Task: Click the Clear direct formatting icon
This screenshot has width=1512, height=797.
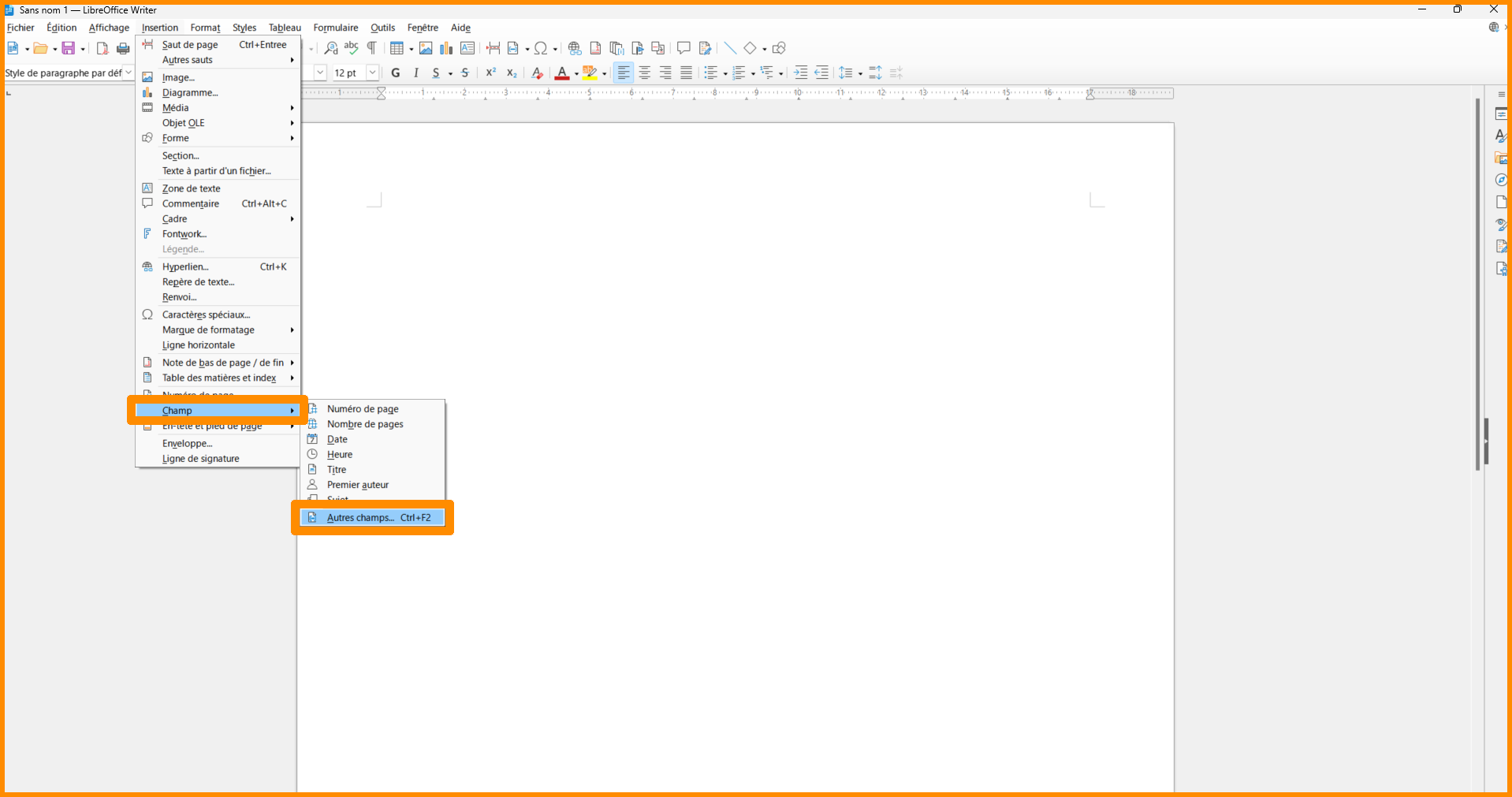Action: pos(537,73)
